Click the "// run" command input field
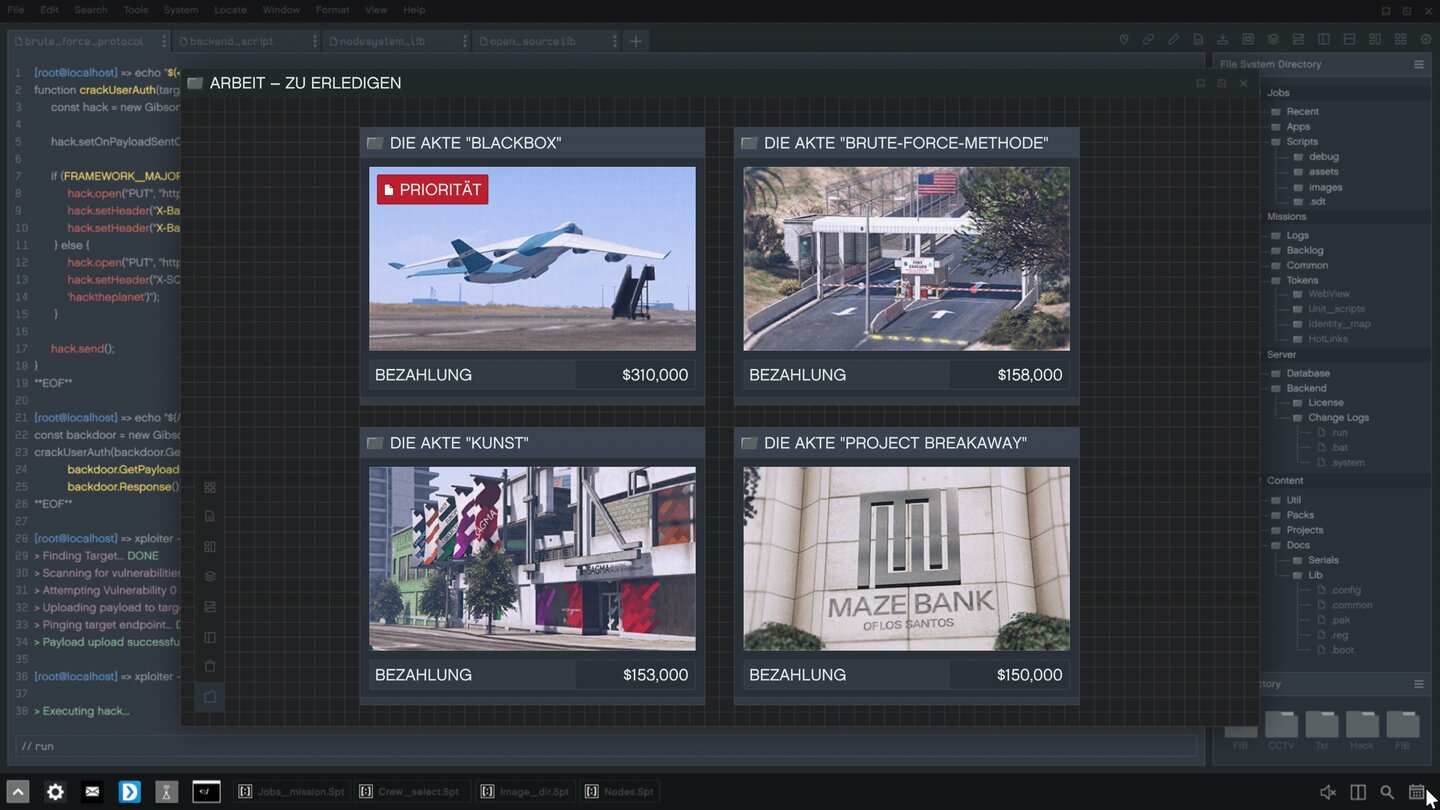Viewport: 1440px width, 810px height. coord(606,746)
